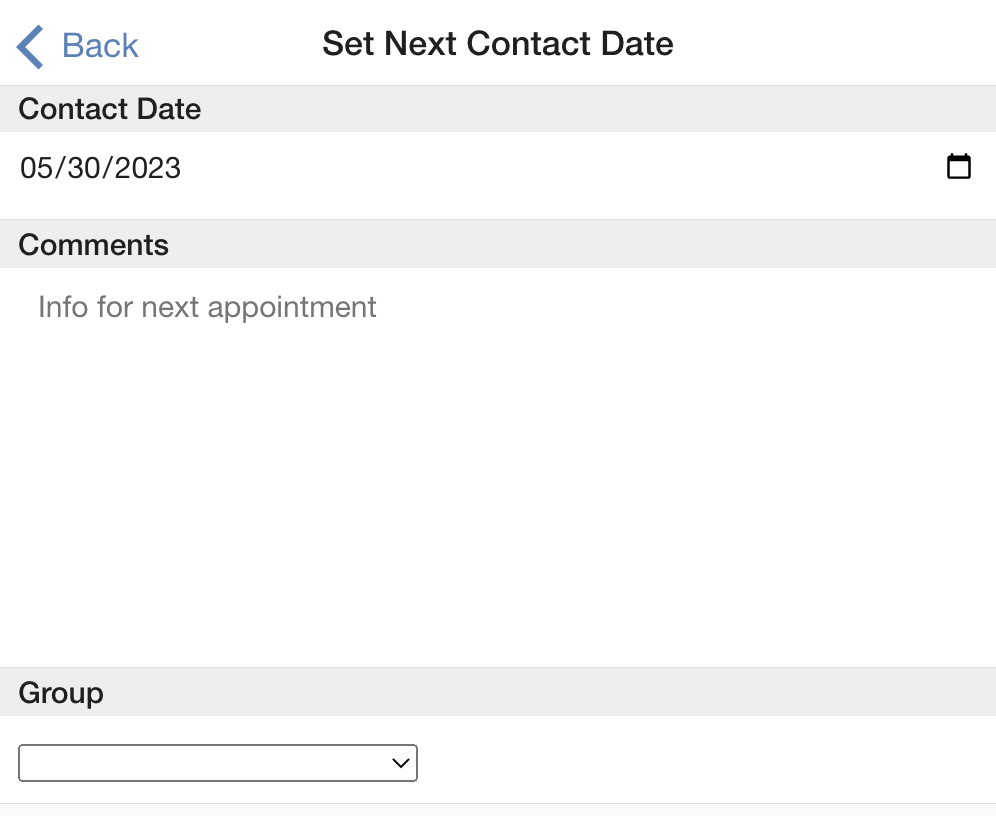Open the Group select box
The image size is (996, 816).
pyautogui.click(x=218, y=763)
